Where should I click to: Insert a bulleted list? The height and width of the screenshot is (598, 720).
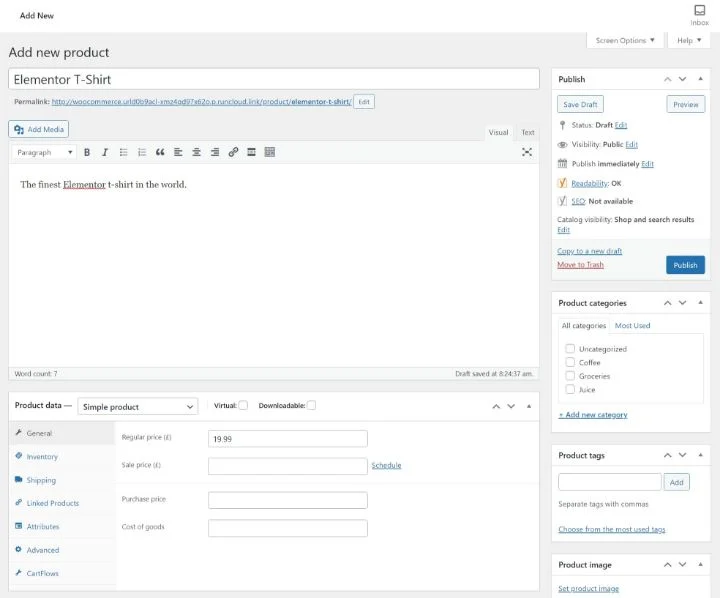tap(123, 152)
